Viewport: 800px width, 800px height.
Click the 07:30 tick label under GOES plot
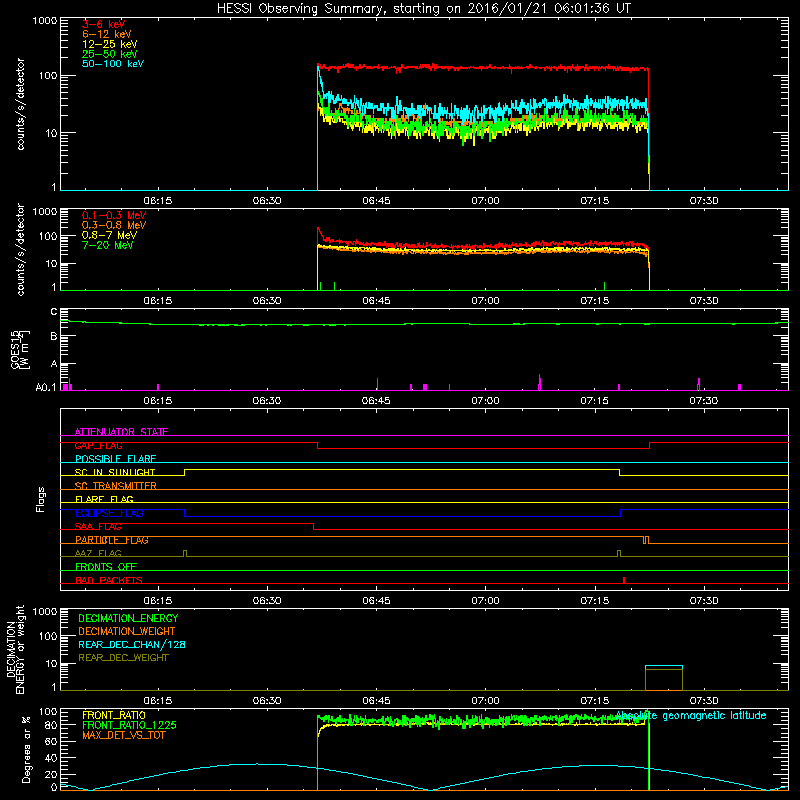coord(704,401)
